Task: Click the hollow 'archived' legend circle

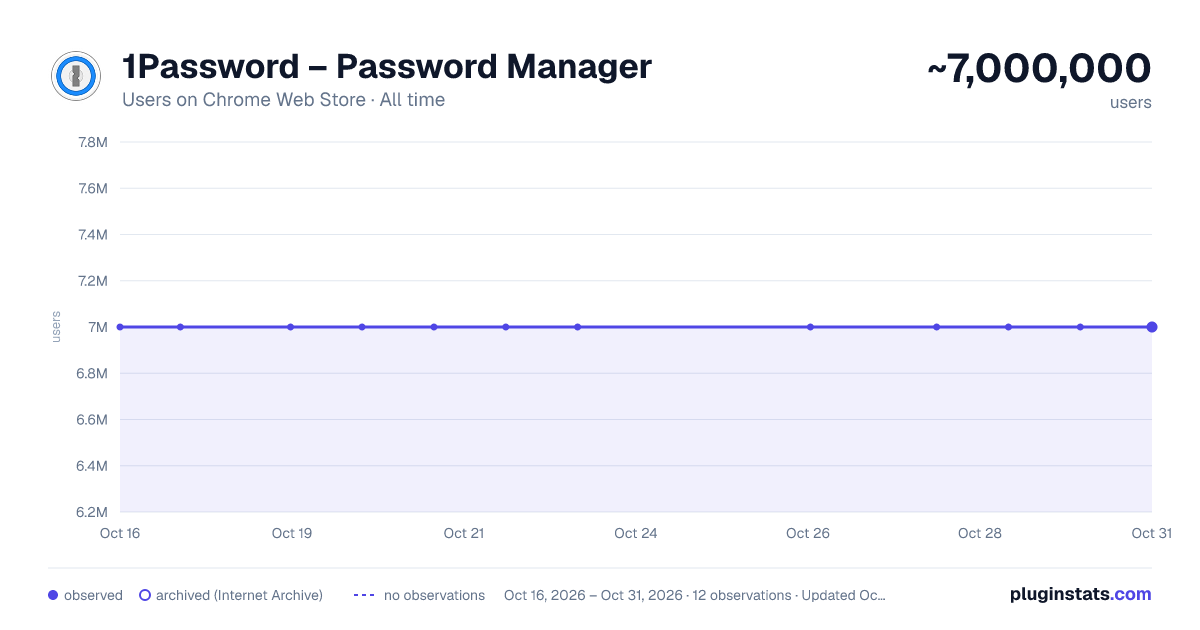Action: click(145, 595)
